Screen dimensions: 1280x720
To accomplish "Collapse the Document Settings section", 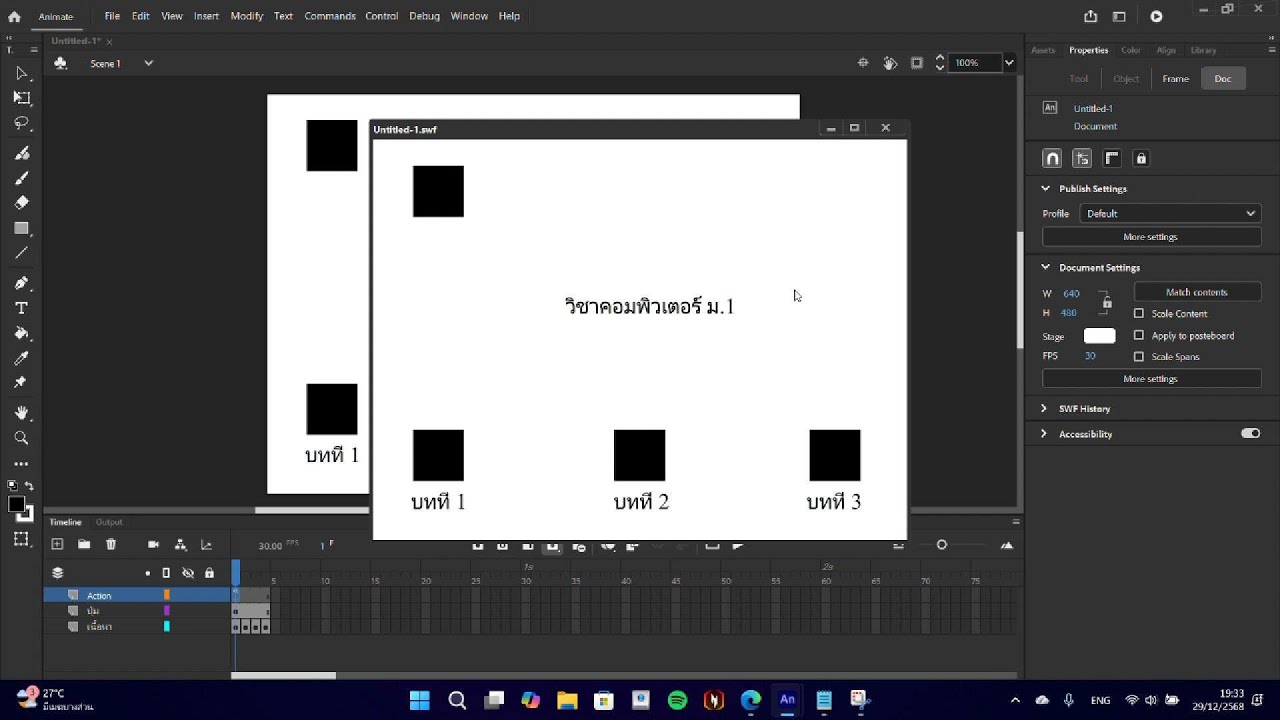I will point(1046,267).
